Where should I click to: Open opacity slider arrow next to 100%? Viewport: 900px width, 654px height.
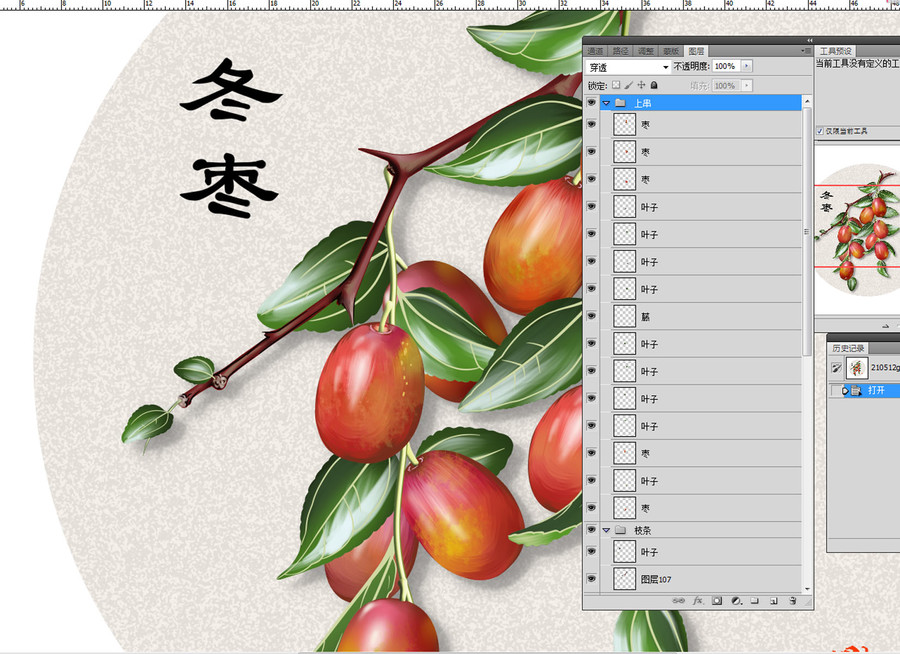[x=746, y=66]
